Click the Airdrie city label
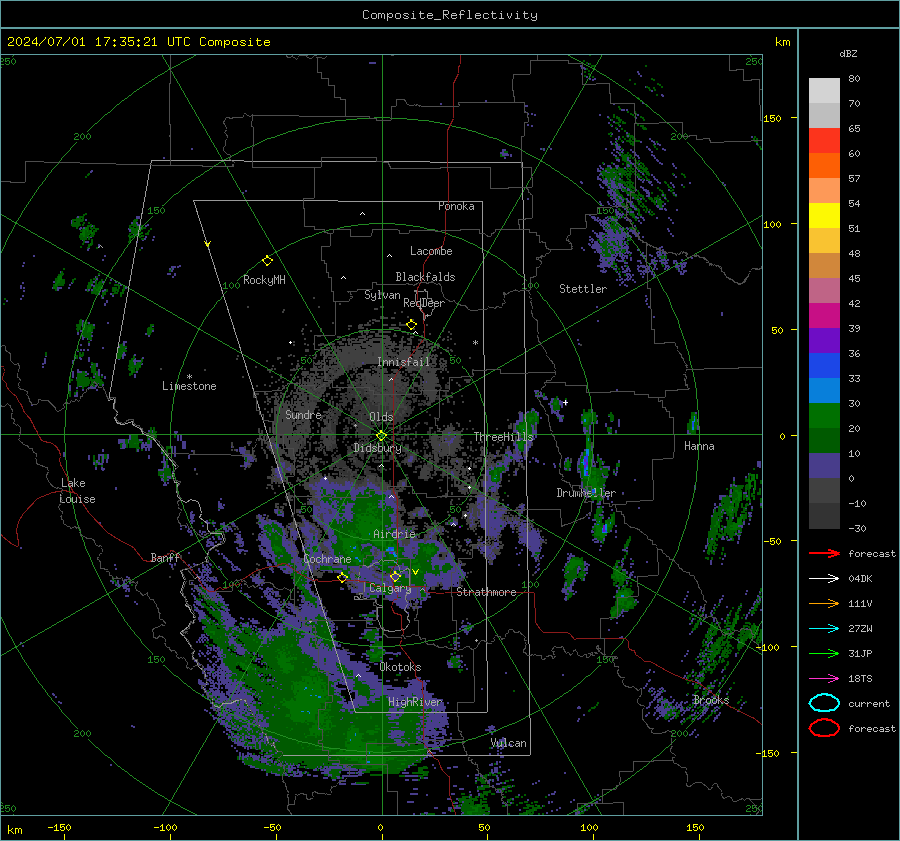This screenshot has width=900, height=841. coord(394,534)
